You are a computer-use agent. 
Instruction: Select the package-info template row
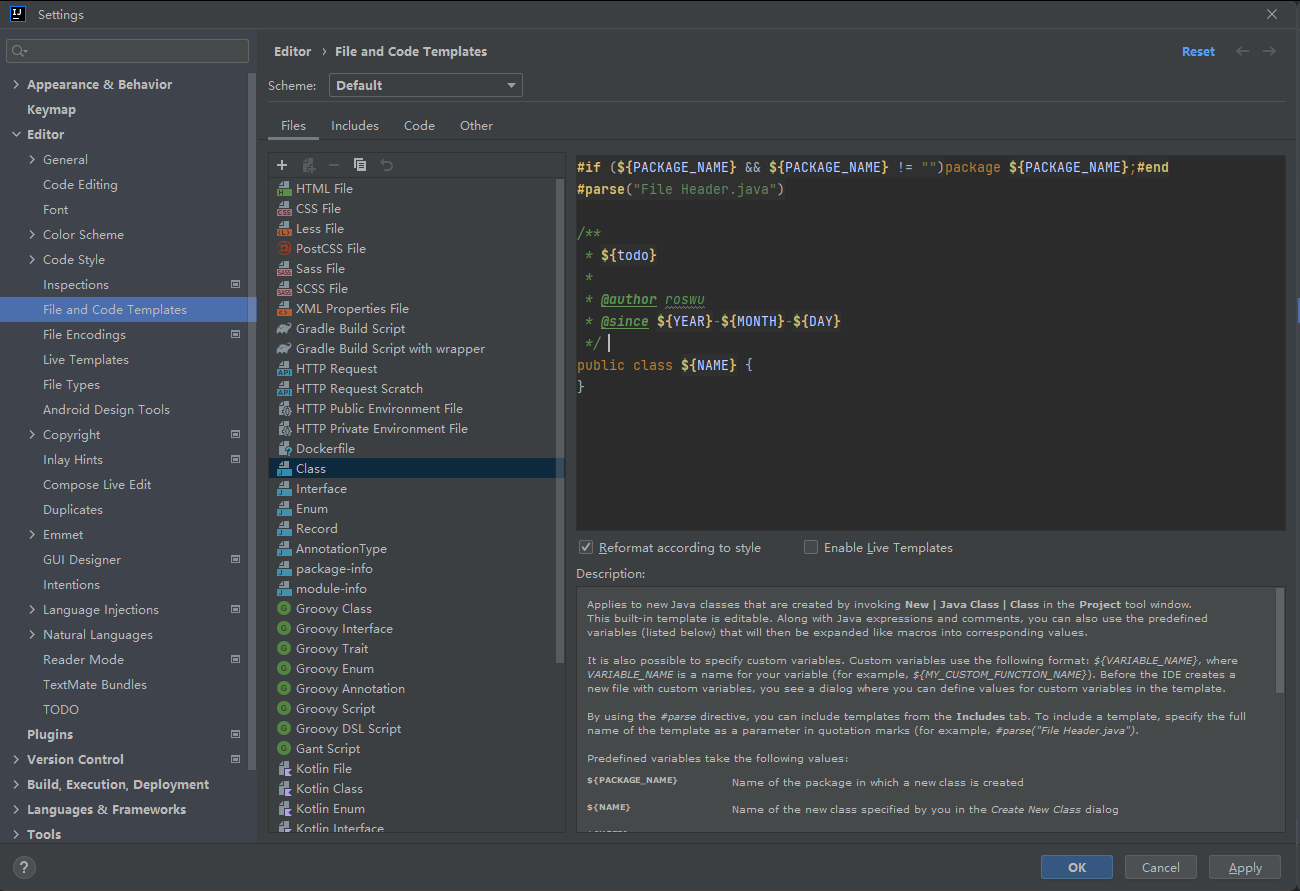pos(416,568)
